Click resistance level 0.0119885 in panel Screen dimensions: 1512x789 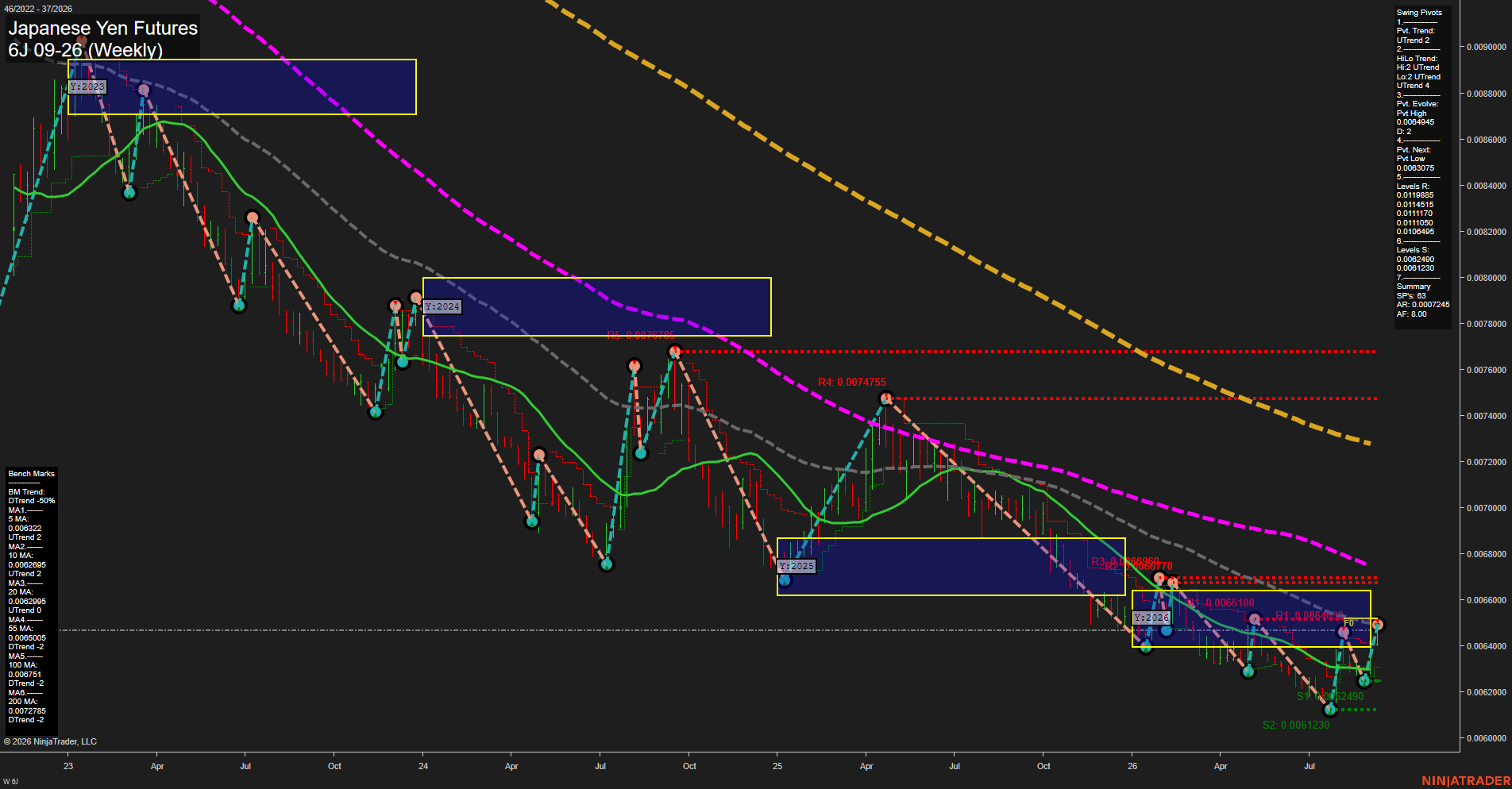1415,195
